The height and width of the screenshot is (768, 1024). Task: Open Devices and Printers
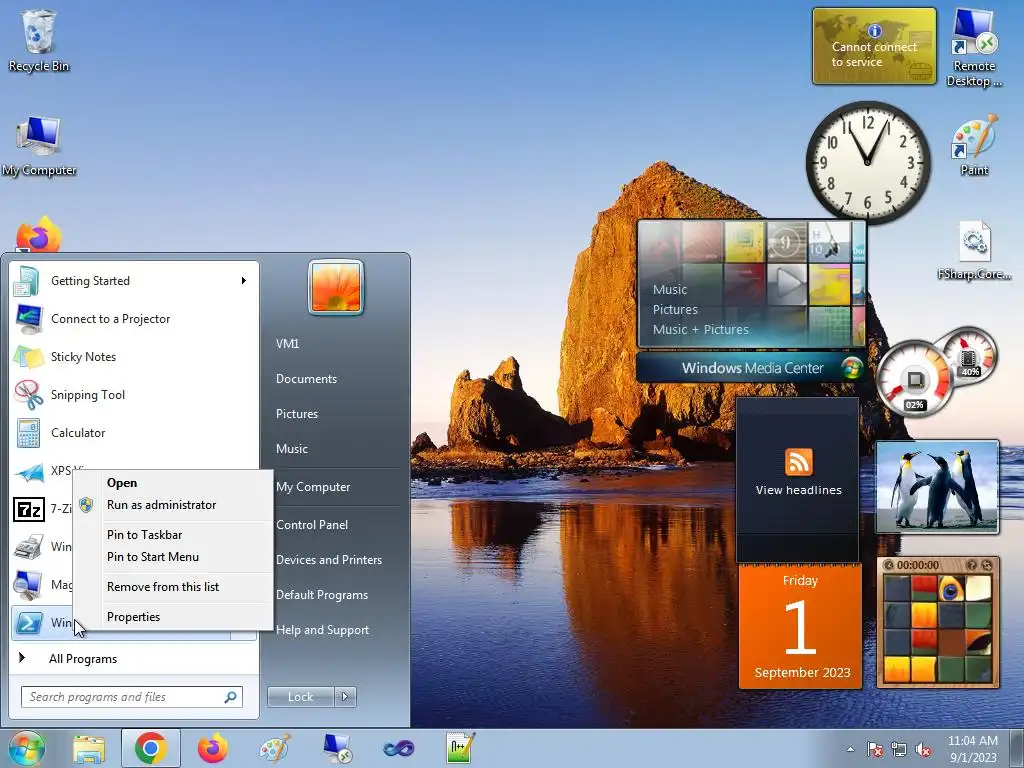click(x=329, y=560)
